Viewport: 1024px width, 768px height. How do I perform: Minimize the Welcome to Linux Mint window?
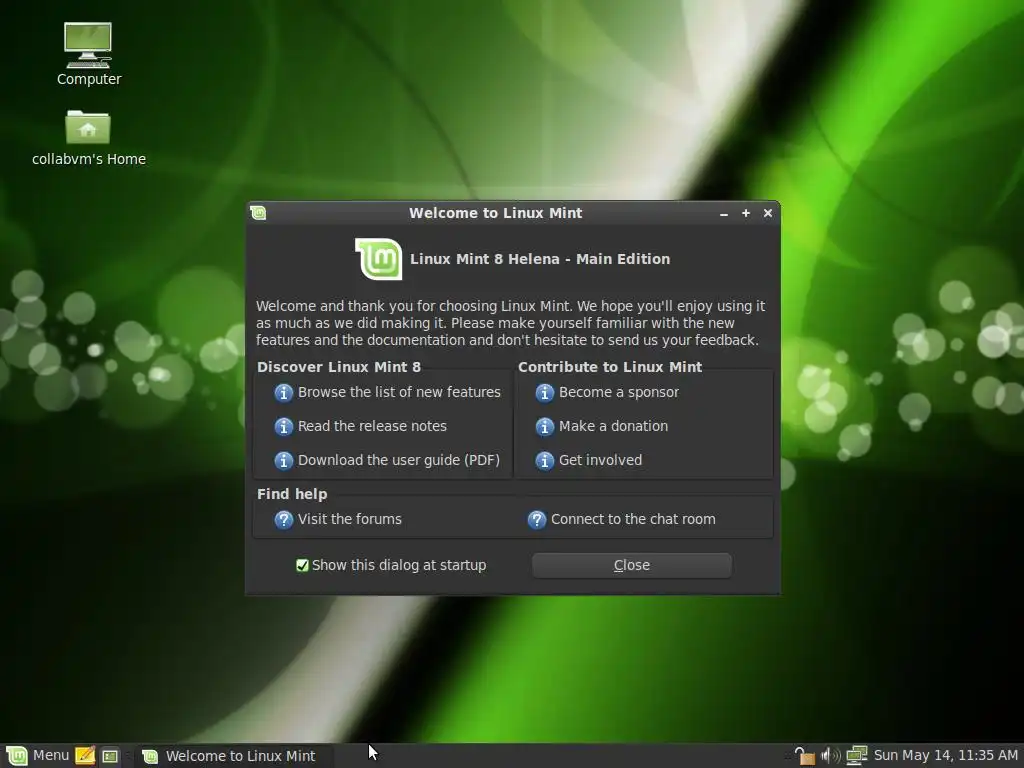[x=724, y=214]
